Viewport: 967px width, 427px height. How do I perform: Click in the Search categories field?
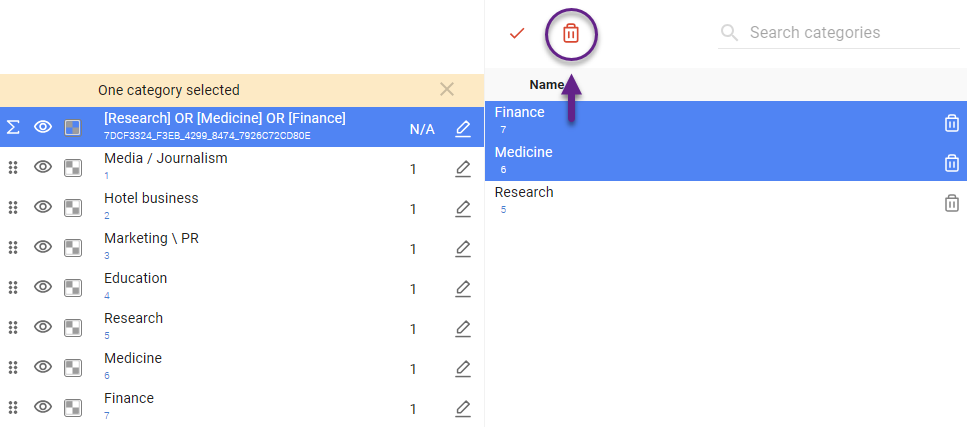pyautogui.click(x=850, y=33)
